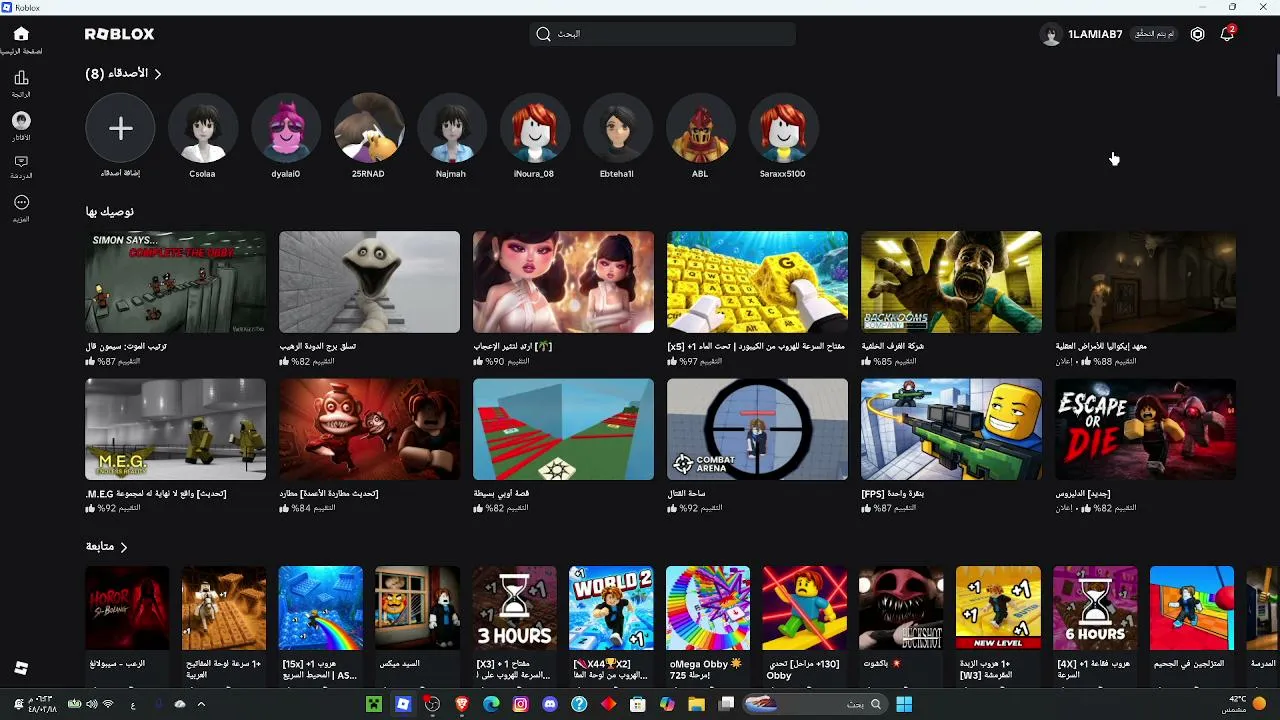This screenshot has width=1280, height=720.
Task: Open friend Najmah's profile
Action: pyautogui.click(x=451, y=128)
